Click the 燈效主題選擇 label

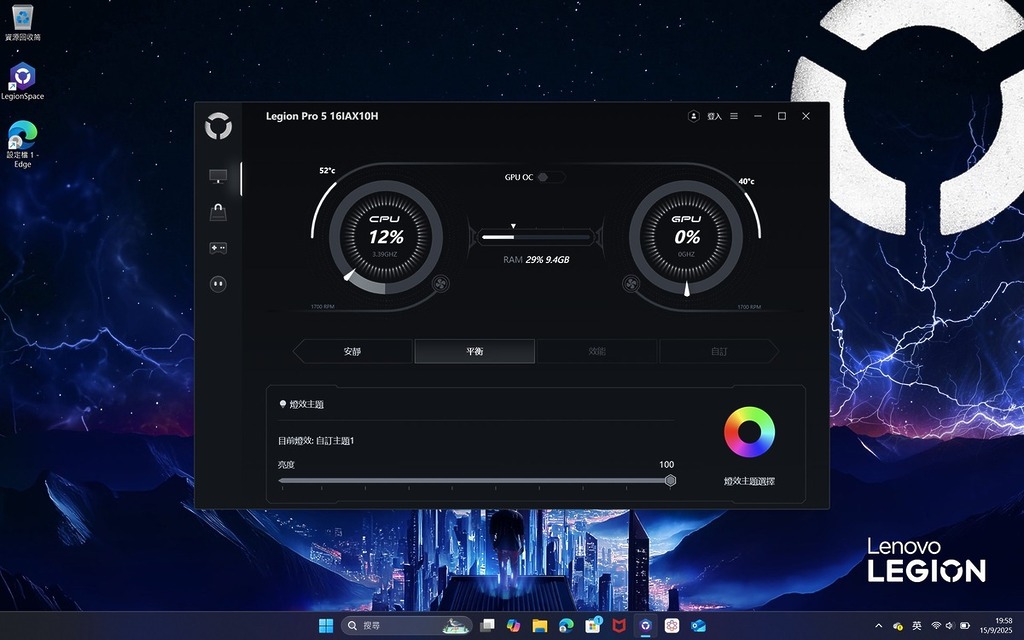[749, 481]
